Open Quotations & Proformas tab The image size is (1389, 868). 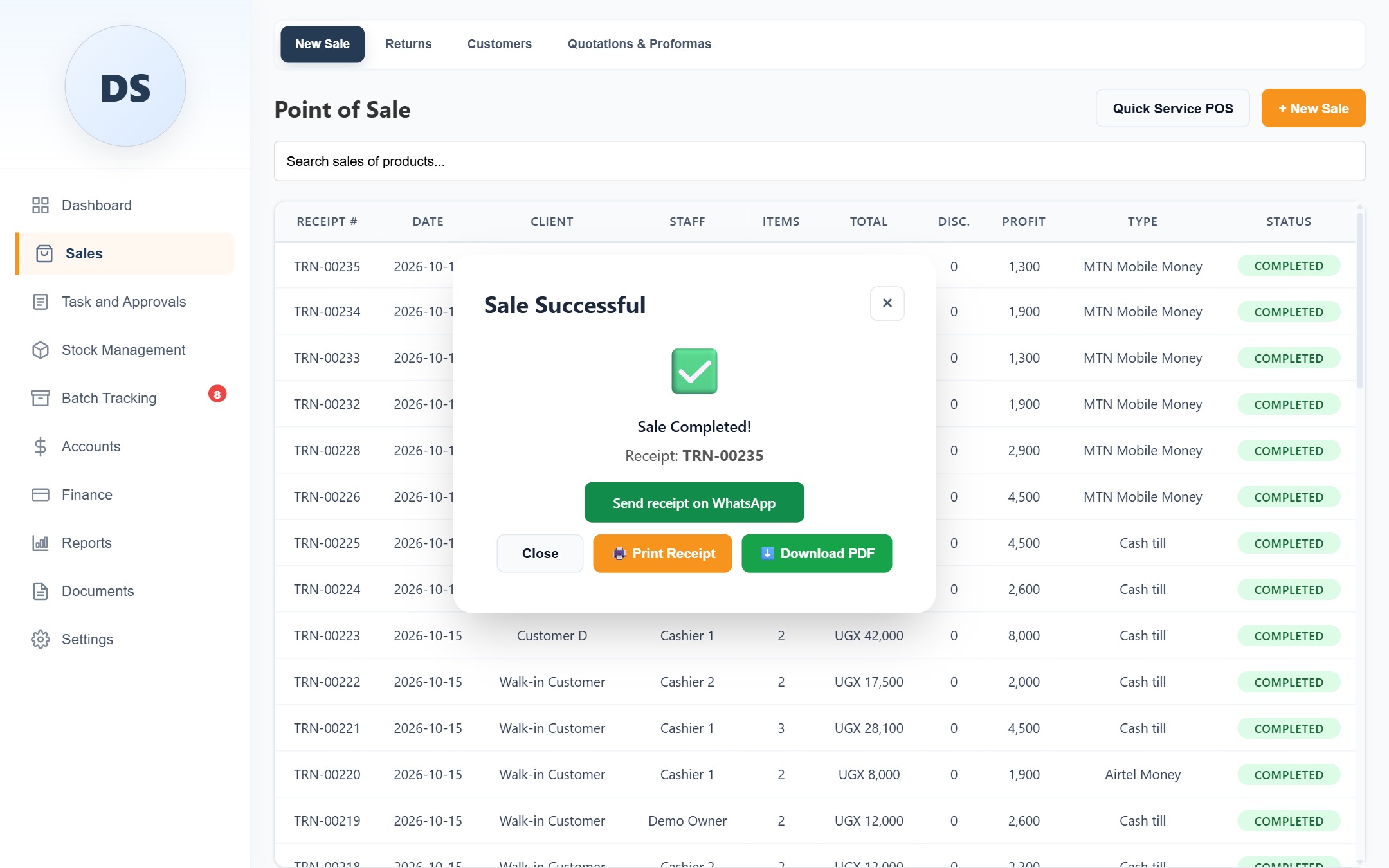pos(639,44)
